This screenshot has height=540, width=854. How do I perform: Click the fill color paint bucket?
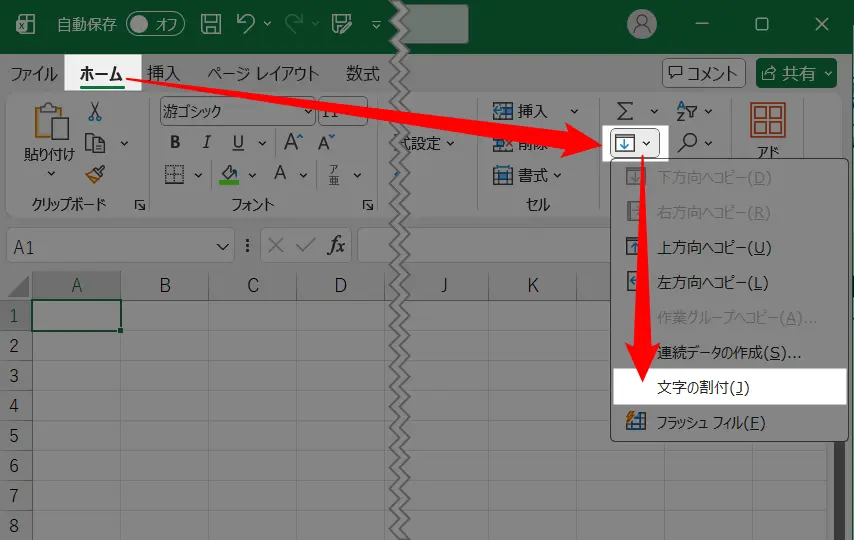coord(229,174)
